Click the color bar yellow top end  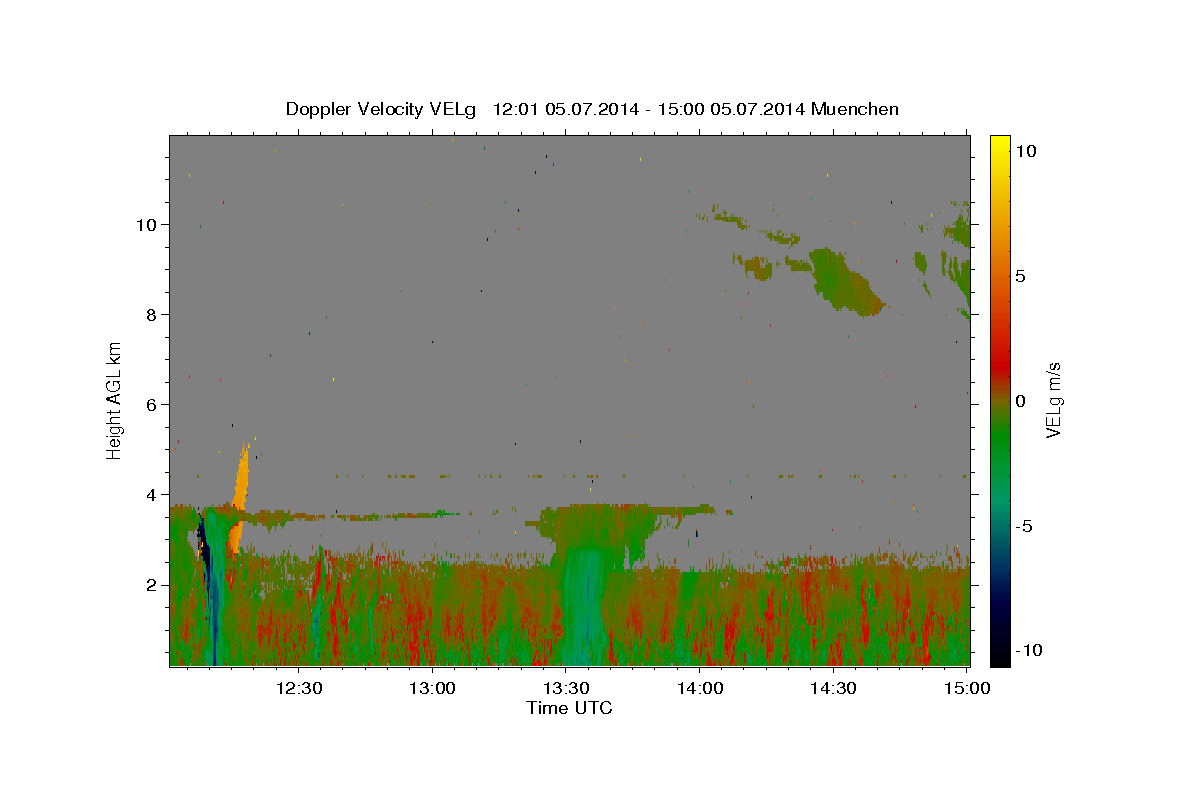pos(1000,142)
